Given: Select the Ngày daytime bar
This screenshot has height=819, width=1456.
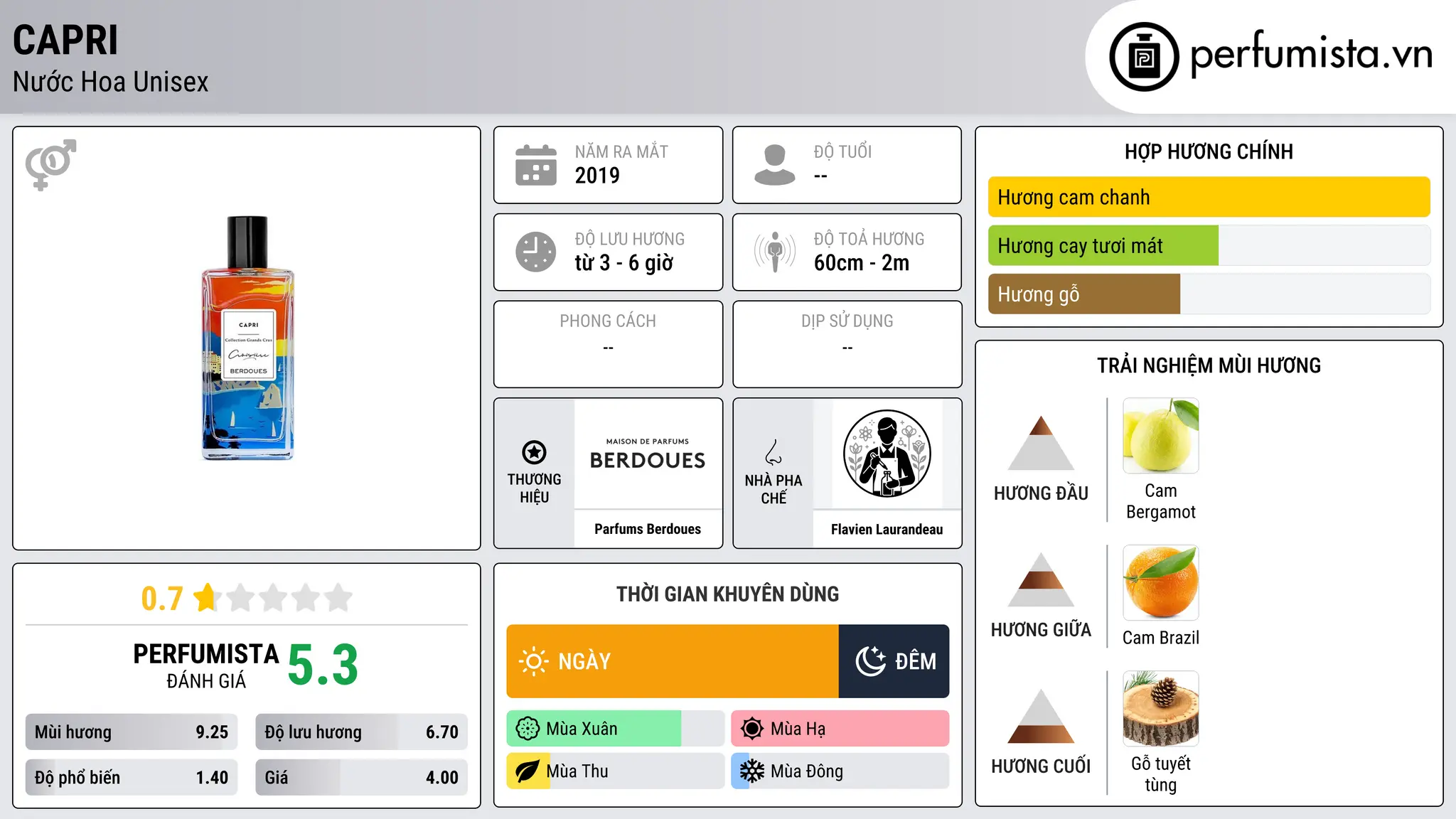Looking at the screenshot, I should 673,661.
